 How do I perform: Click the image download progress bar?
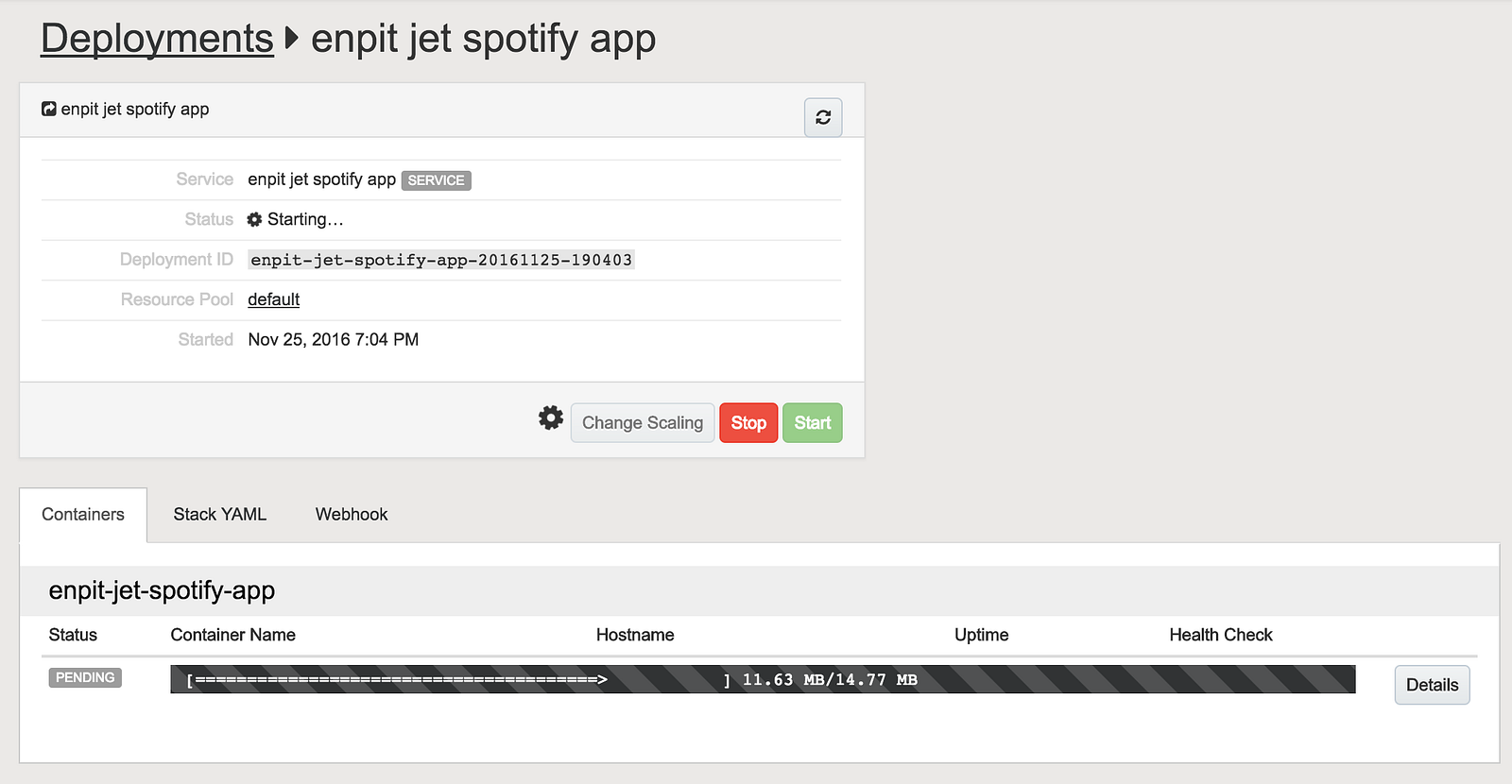763,679
